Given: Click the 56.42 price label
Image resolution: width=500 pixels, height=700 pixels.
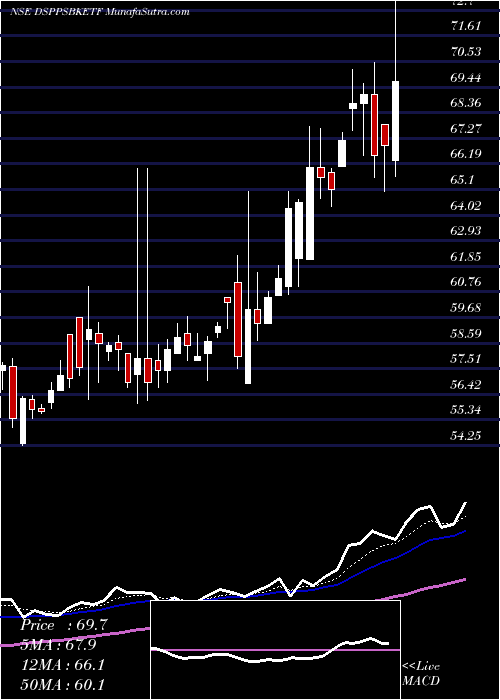Looking at the screenshot, I should [466, 385].
